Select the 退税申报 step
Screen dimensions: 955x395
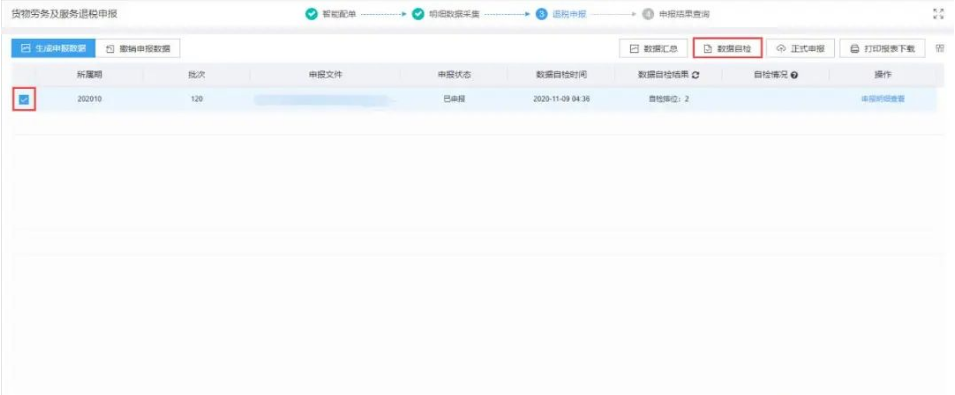click(x=562, y=14)
